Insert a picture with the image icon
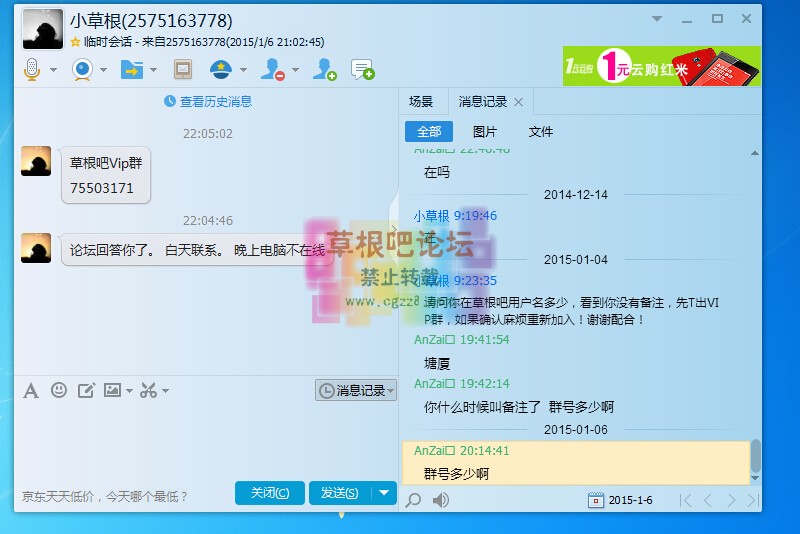 (112, 390)
